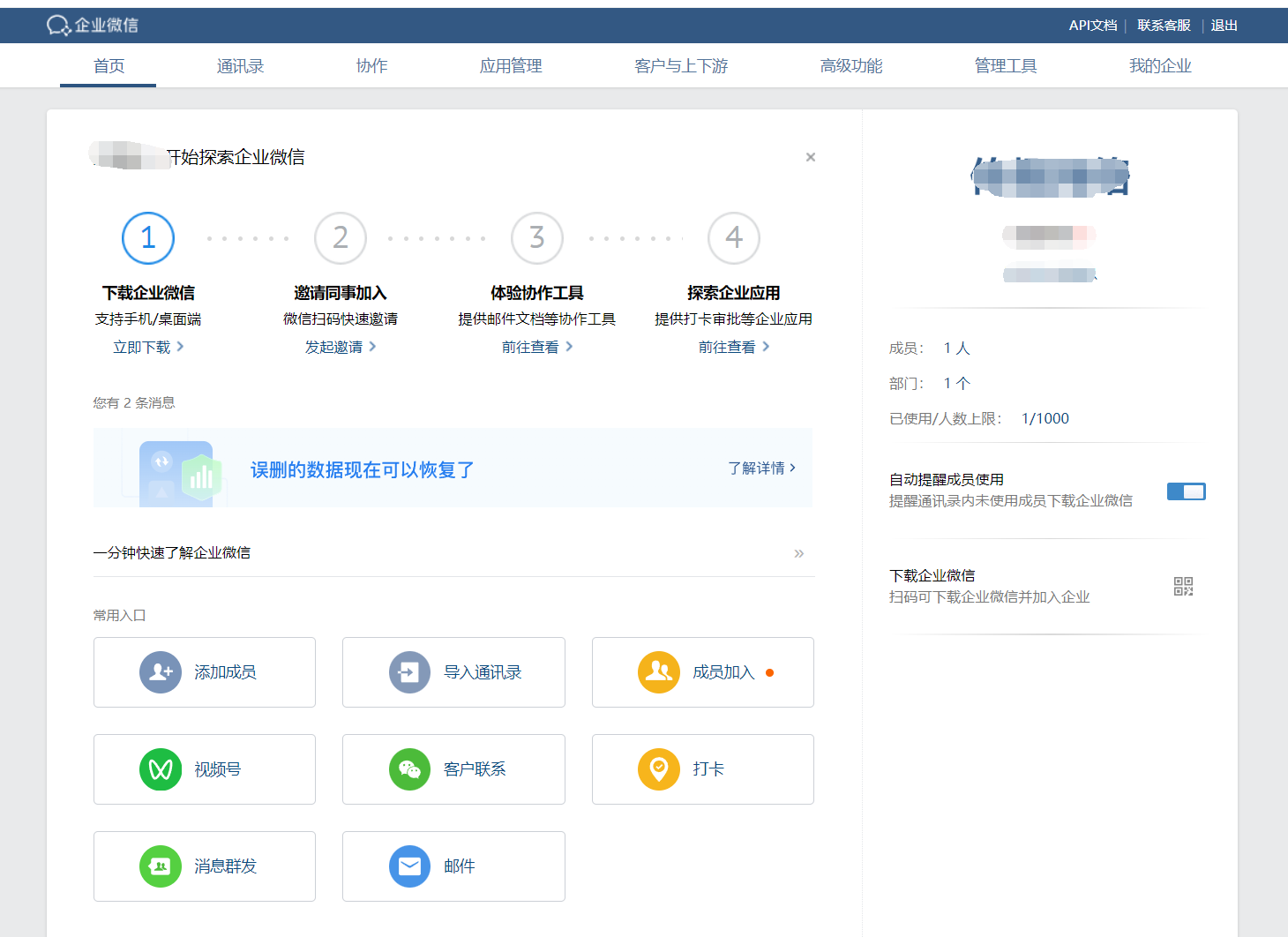Go to 我的企业 tab

pos(1160,66)
